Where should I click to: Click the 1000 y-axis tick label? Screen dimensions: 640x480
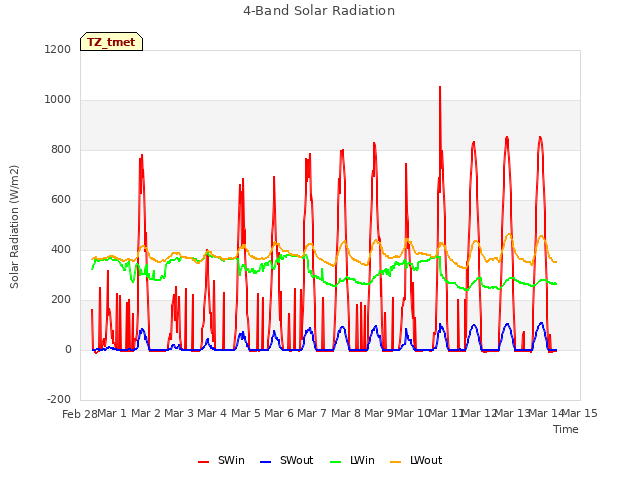point(58,100)
